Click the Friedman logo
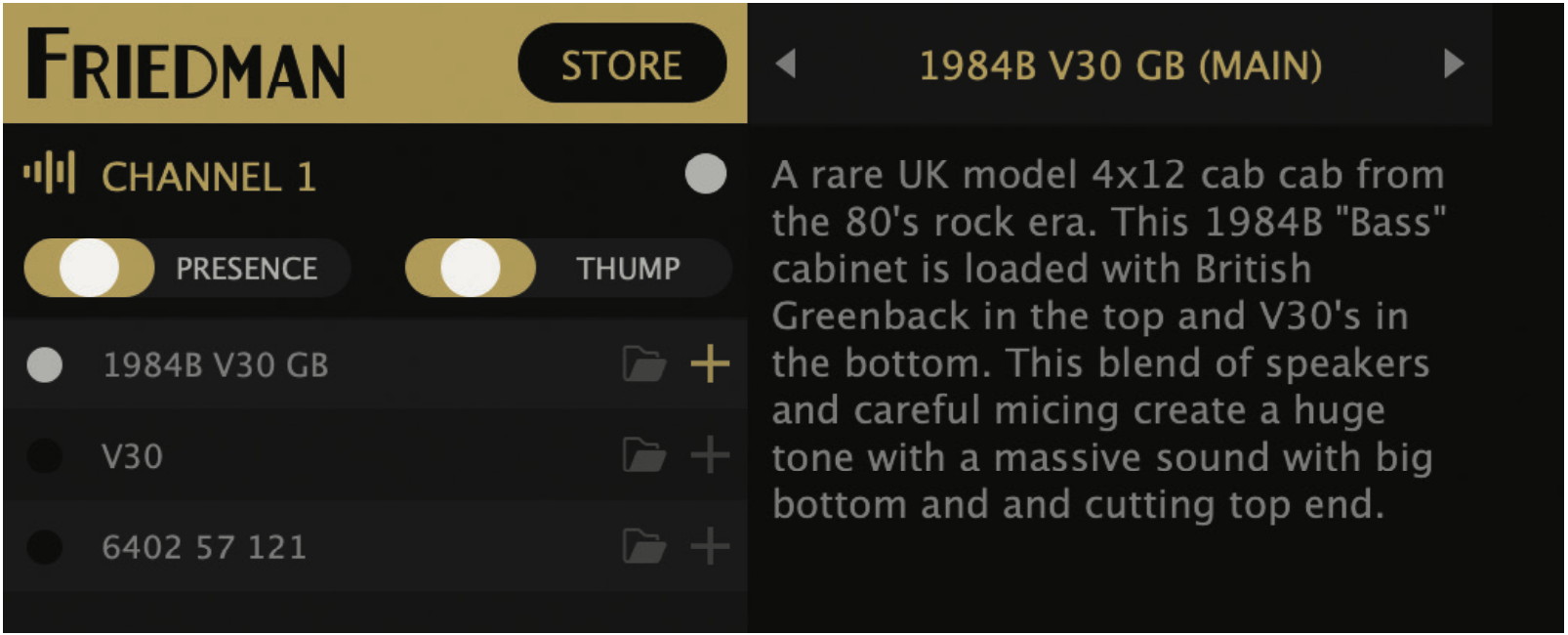The height and width of the screenshot is (635, 1568). (x=186, y=64)
